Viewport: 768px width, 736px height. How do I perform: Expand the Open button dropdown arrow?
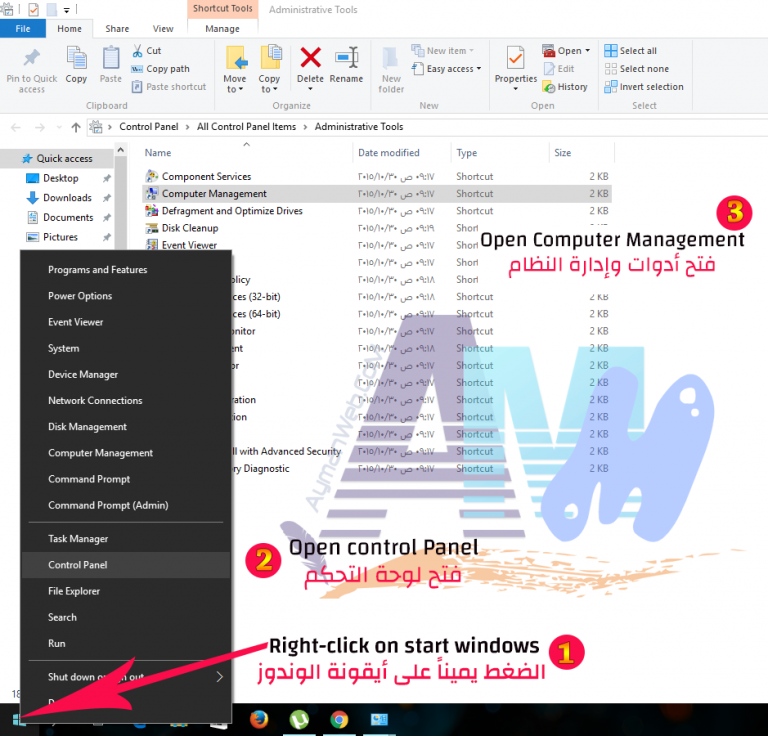coord(588,50)
